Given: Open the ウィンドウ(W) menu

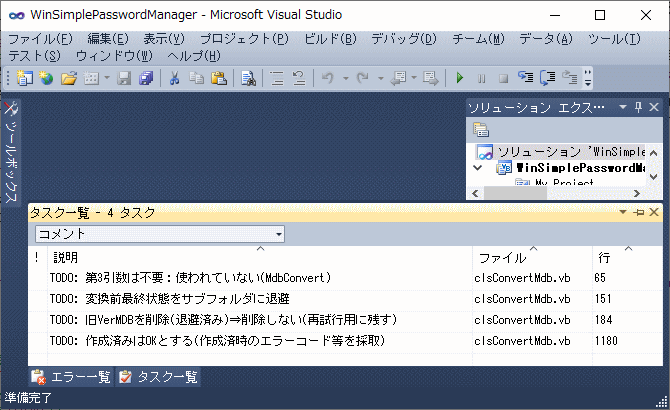Looking at the screenshot, I should click(x=114, y=56).
